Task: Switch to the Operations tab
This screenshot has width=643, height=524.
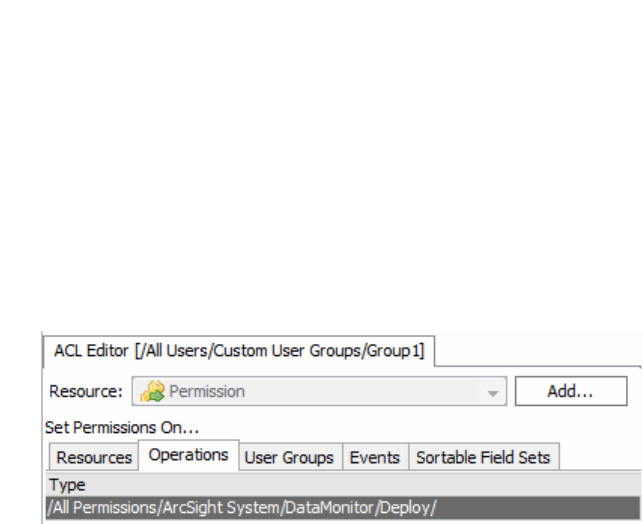Action: click(189, 455)
